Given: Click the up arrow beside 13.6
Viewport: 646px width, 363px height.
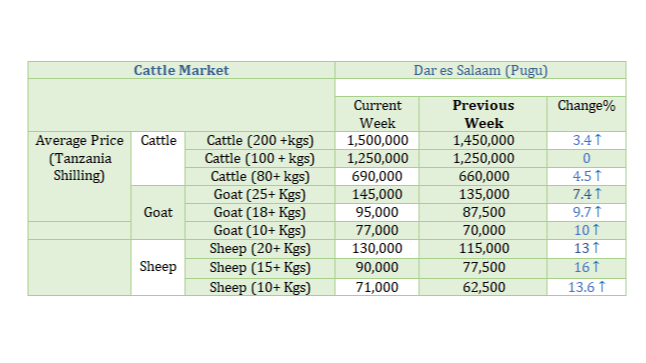Looking at the screenshot, I should pyautogui.click(x=602, y=286).
